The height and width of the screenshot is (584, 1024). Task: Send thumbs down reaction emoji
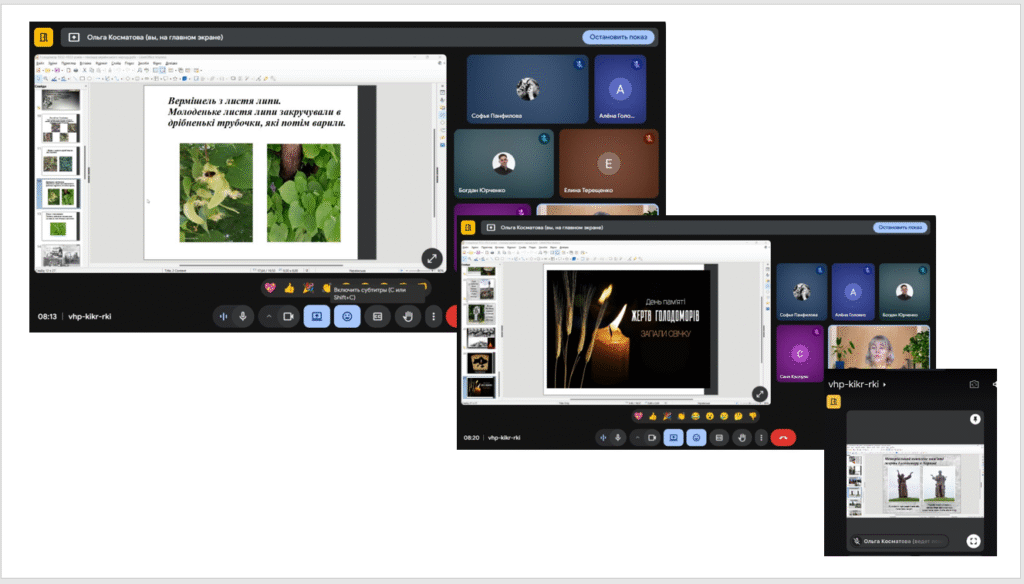[x=754, y=416]
